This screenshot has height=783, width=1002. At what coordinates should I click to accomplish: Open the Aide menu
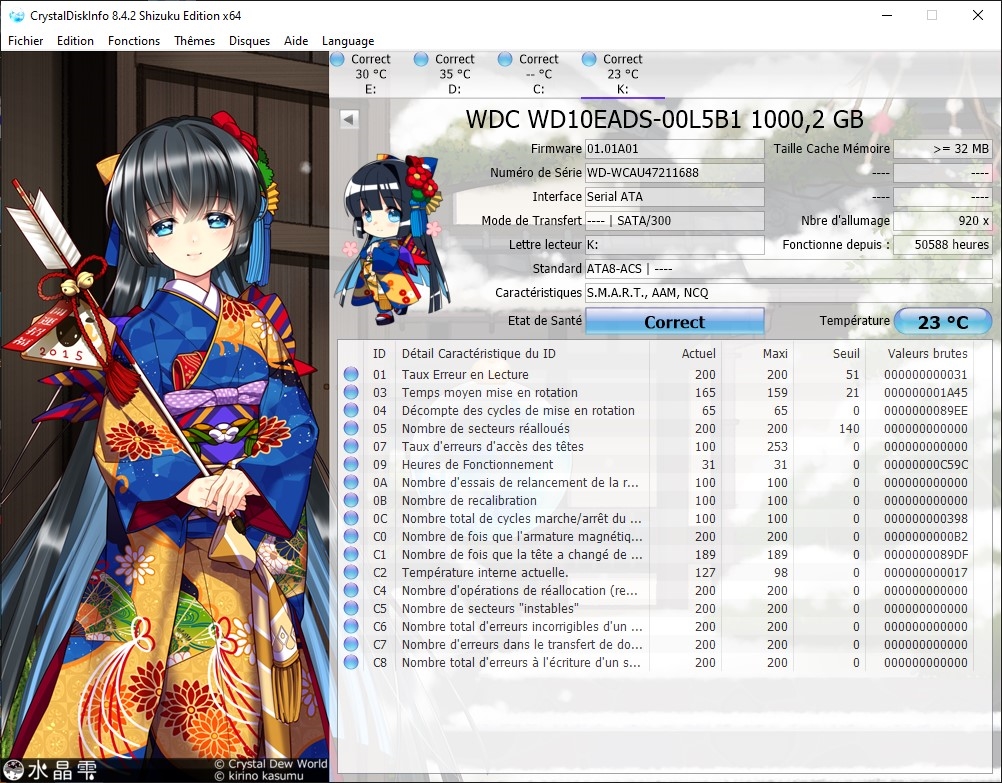296,41
